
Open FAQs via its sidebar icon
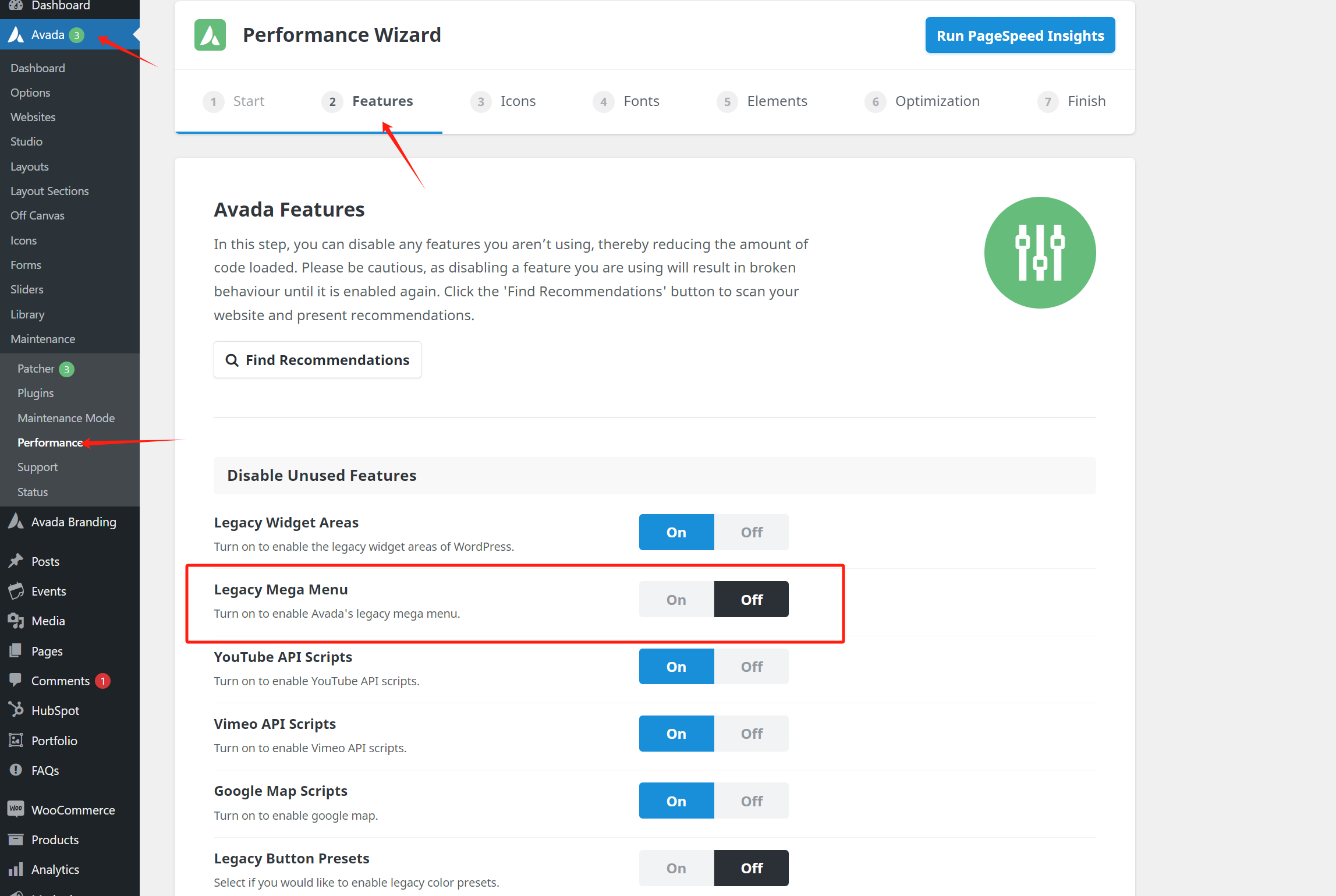coord(16,770)
